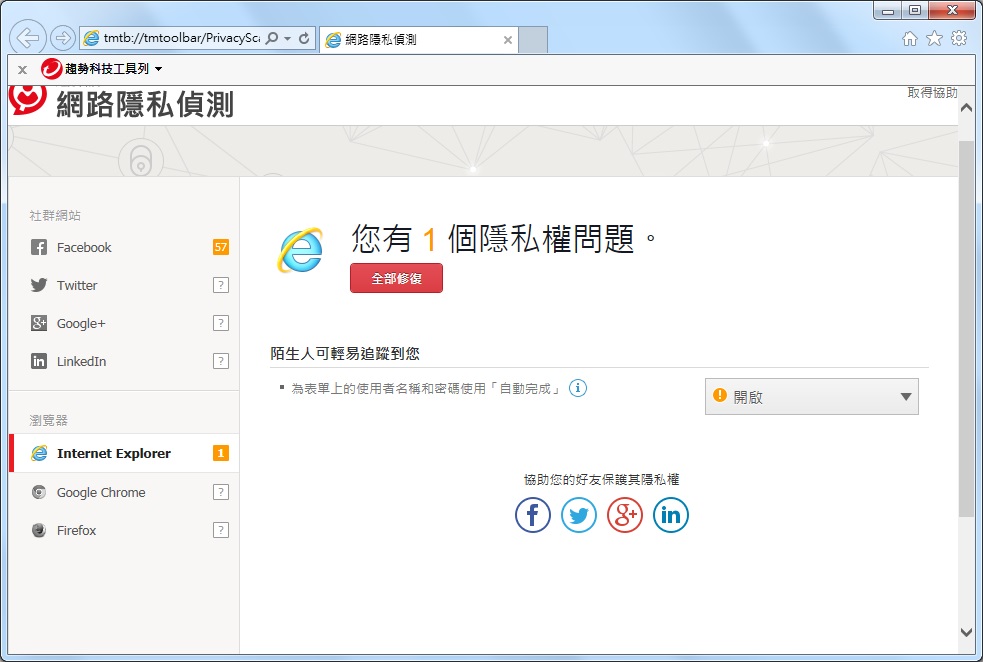Share via the Facebook circle icon
This screenshot has width=983, height=662.
click(533, 515)
